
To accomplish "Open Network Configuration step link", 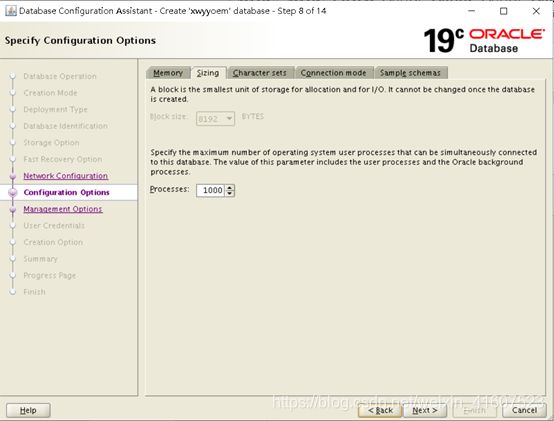I will [66, 176].
